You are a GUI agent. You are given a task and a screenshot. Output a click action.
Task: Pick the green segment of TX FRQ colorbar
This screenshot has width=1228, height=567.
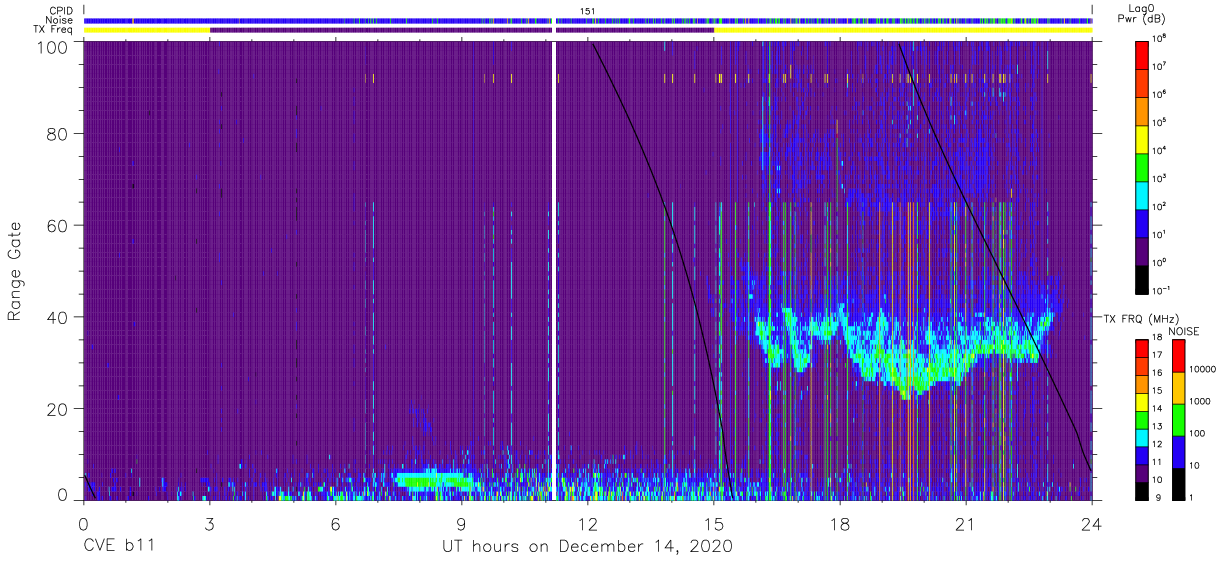click(x=1143, y=419)
